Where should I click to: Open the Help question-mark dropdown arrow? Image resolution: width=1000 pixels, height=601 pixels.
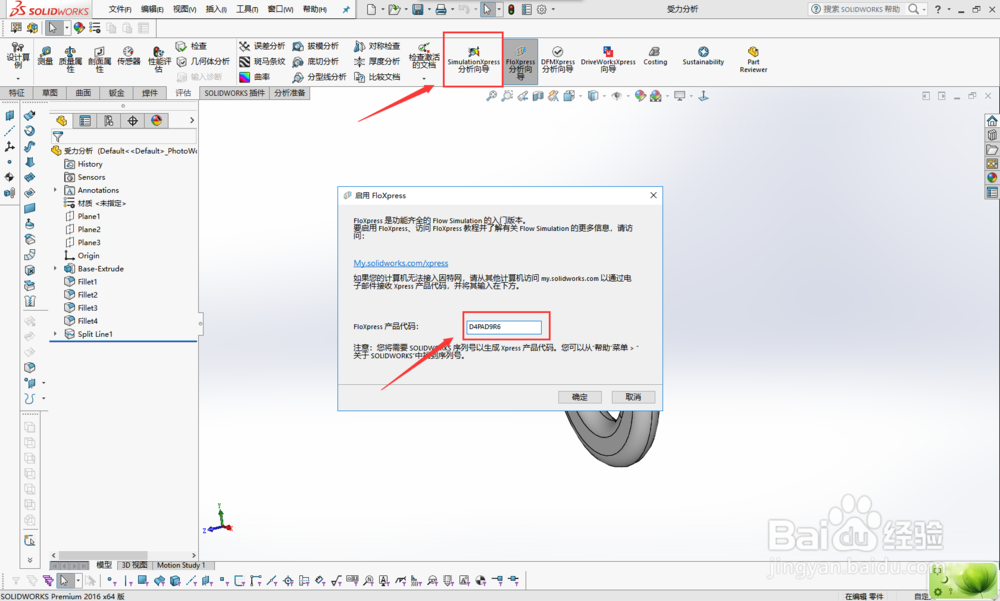pyautogui.click(x=949, y=10)
